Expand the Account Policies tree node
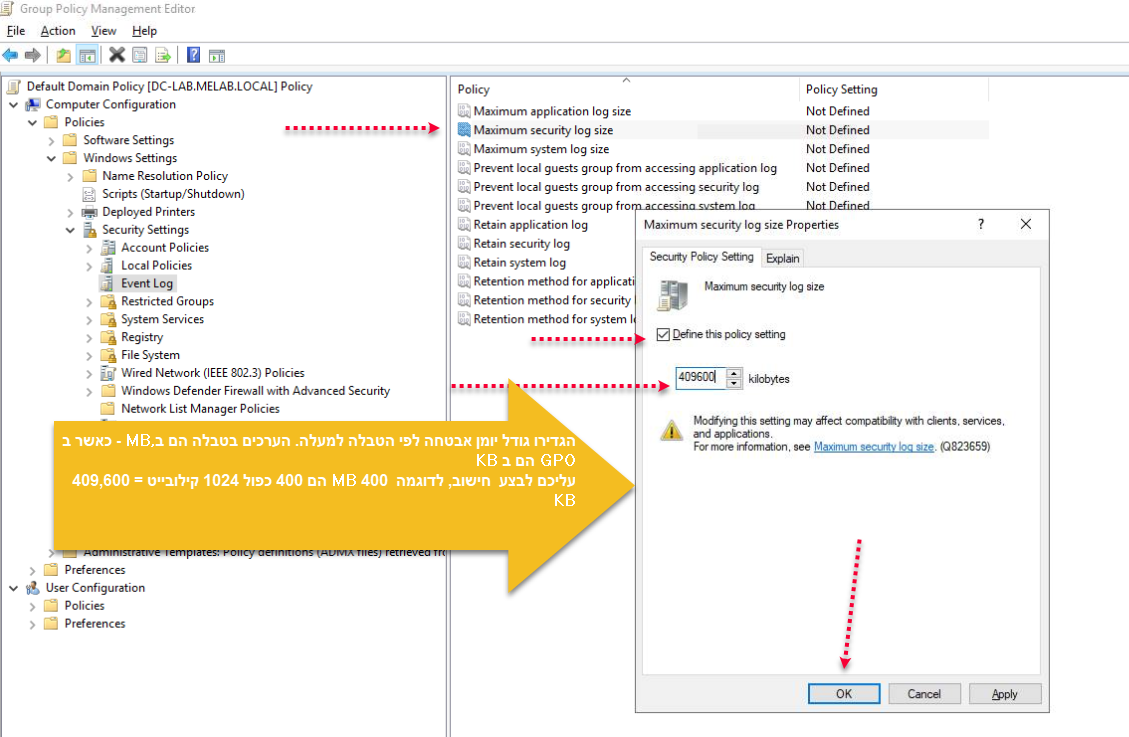Image resolution: width=1129 pixels, height=737 pixels. pyautogui.click(x=89, y=248)
